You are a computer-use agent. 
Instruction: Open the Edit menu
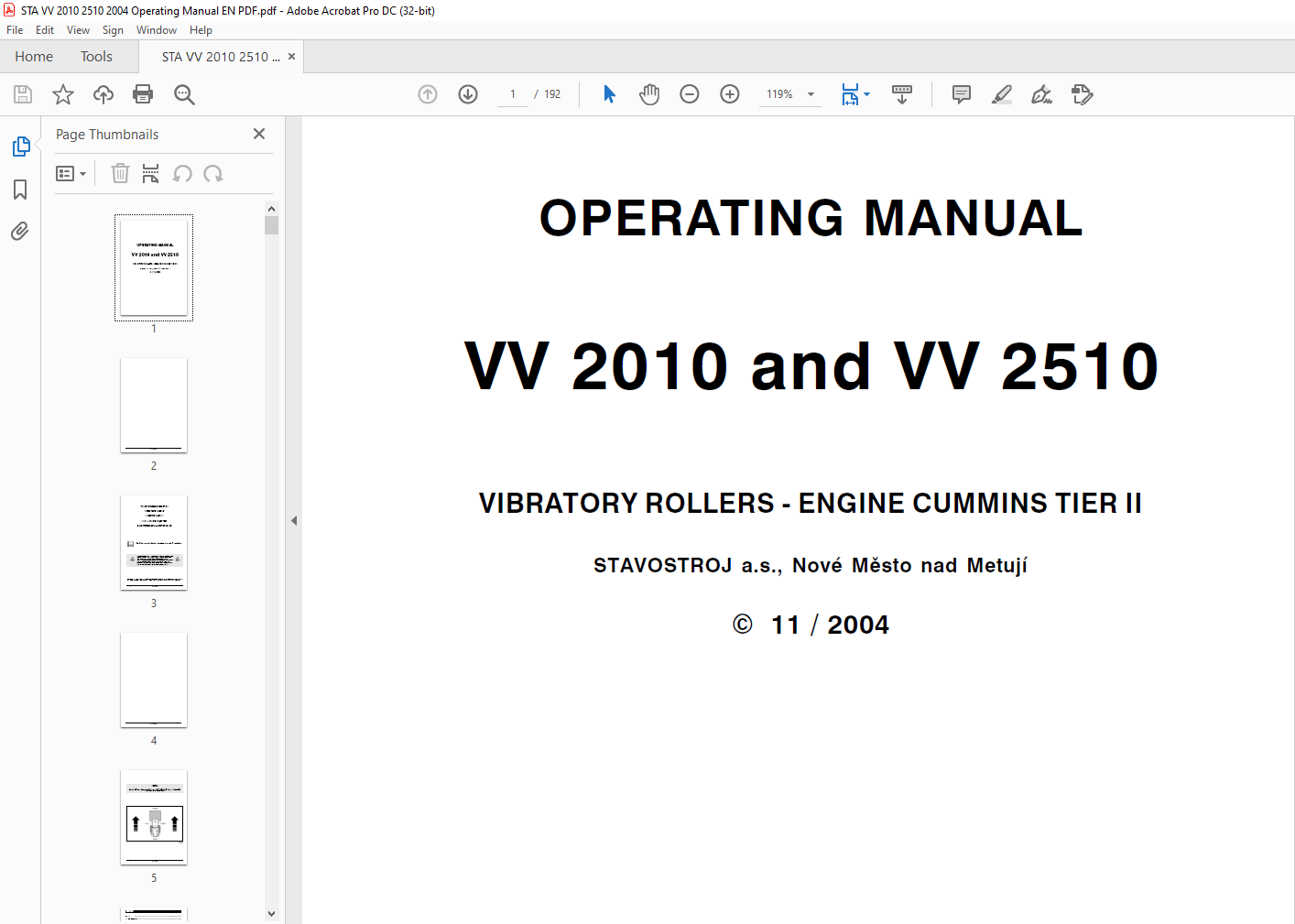click(x=45, y=30)
